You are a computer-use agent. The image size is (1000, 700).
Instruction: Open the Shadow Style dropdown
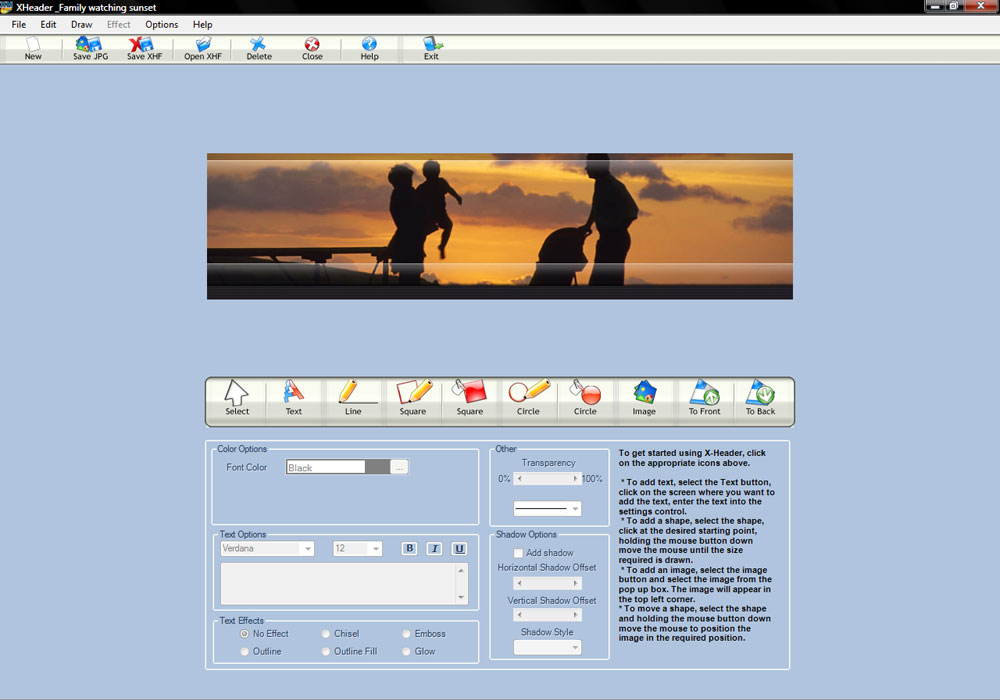click(575, 648)
